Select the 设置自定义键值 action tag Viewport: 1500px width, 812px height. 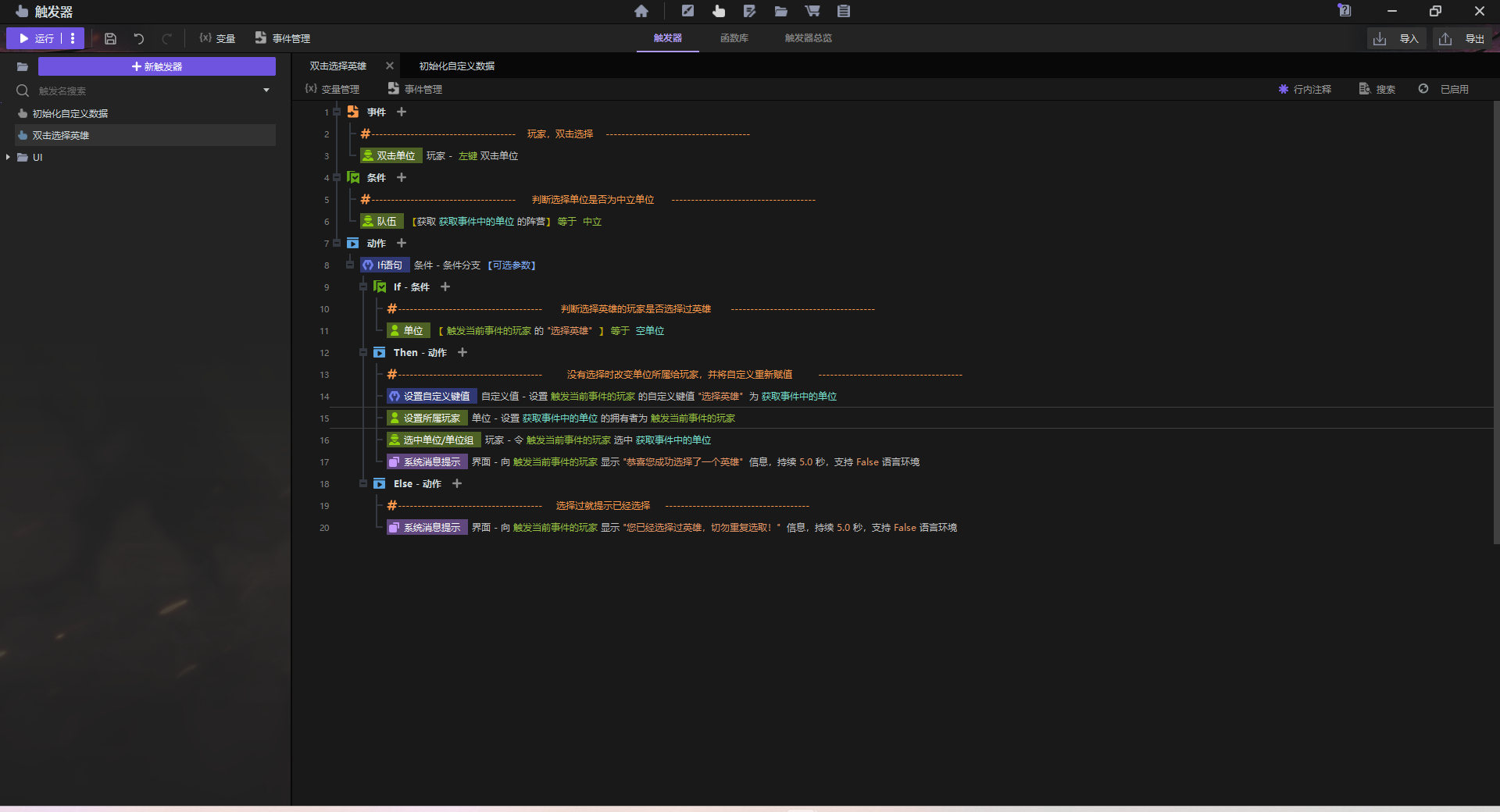(x=432, y=396)
